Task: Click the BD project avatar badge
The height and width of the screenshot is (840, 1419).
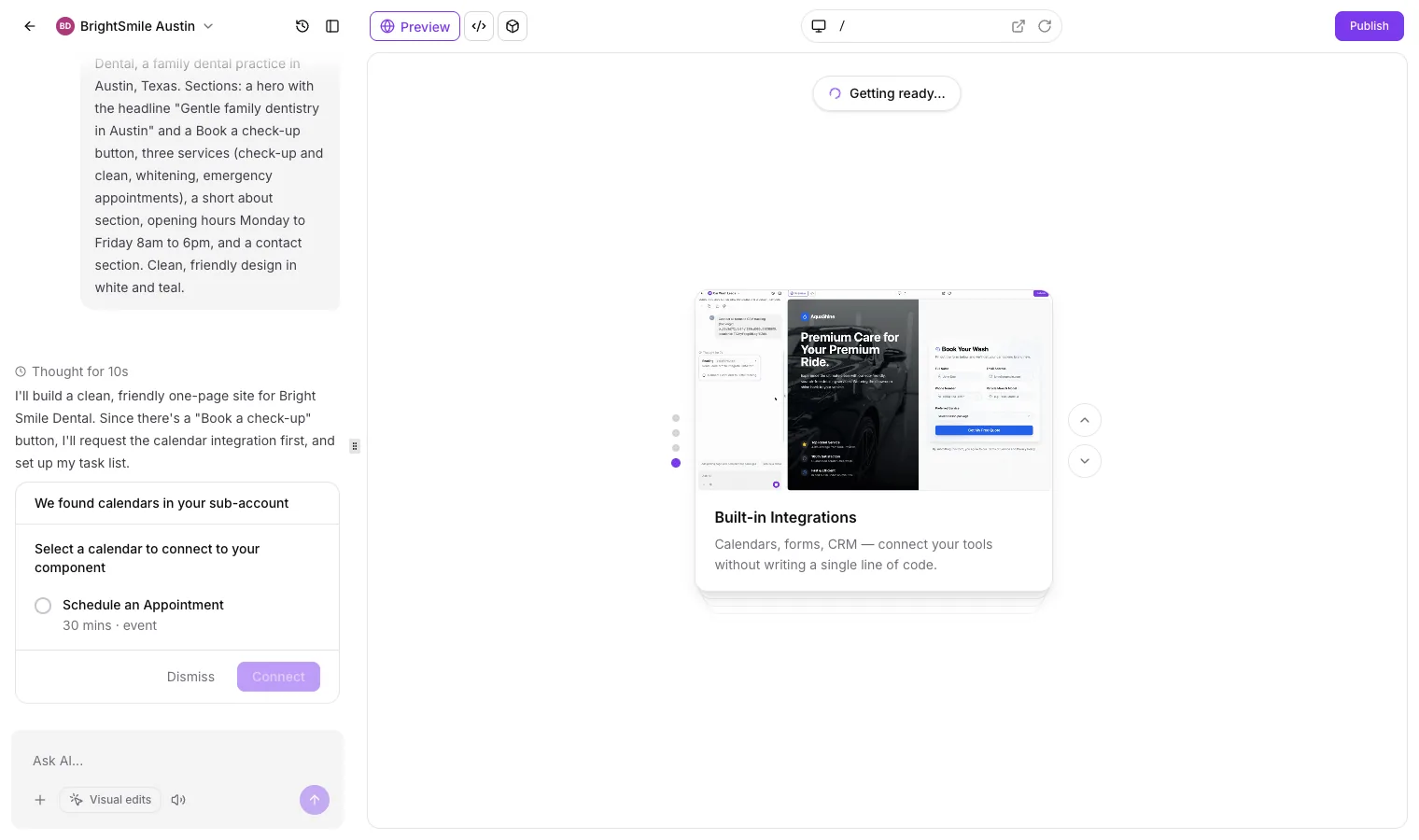Action: coord(65,26)
